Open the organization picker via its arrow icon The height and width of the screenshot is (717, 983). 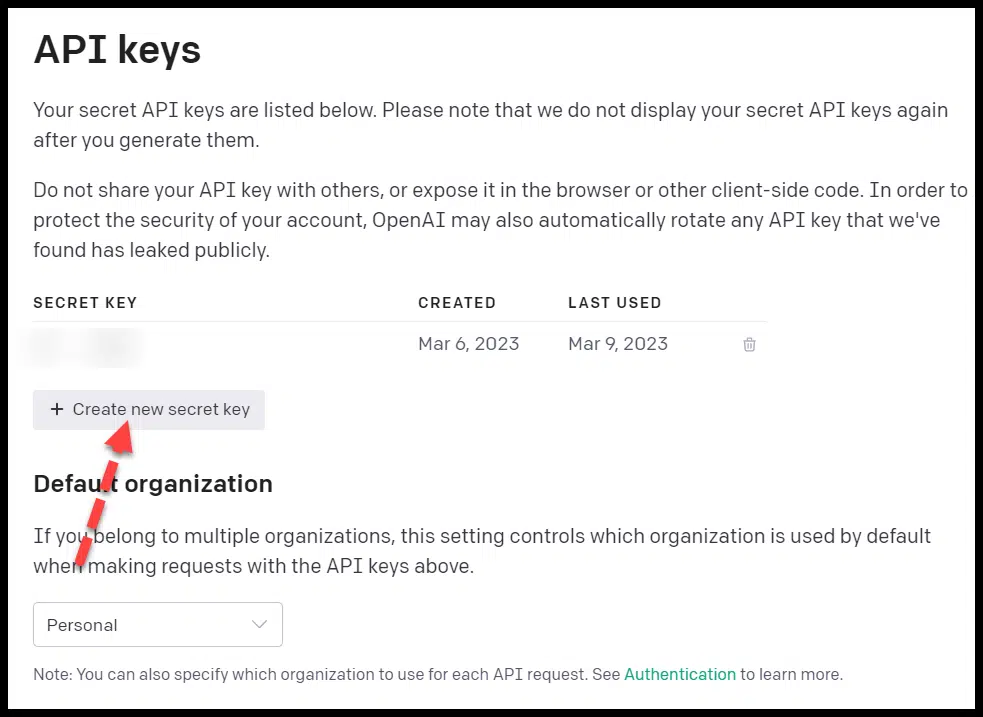pyautogui.click(x=259, y=624)
